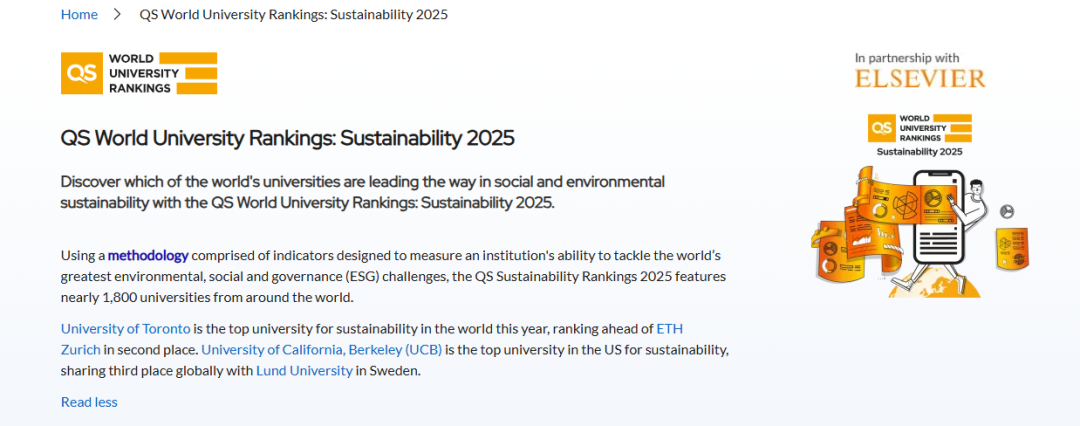The image size is (1080, 426).
Task: Open the University of California, Berkeley link
Action: 321,349
